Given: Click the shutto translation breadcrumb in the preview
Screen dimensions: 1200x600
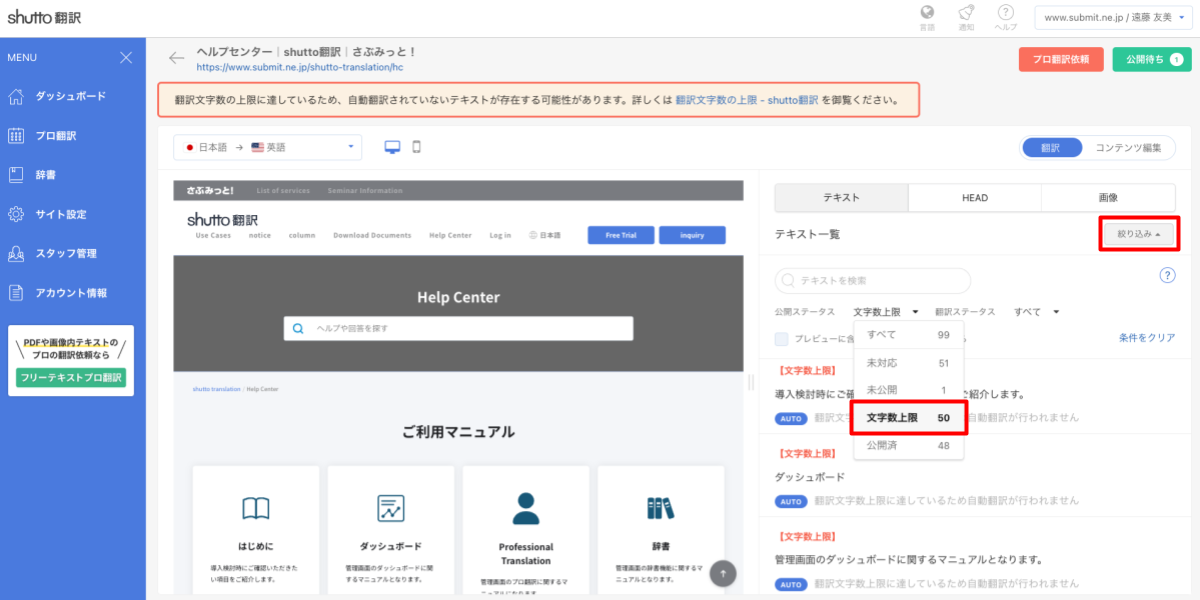Looking at the screenshot, I should point(217,388).
